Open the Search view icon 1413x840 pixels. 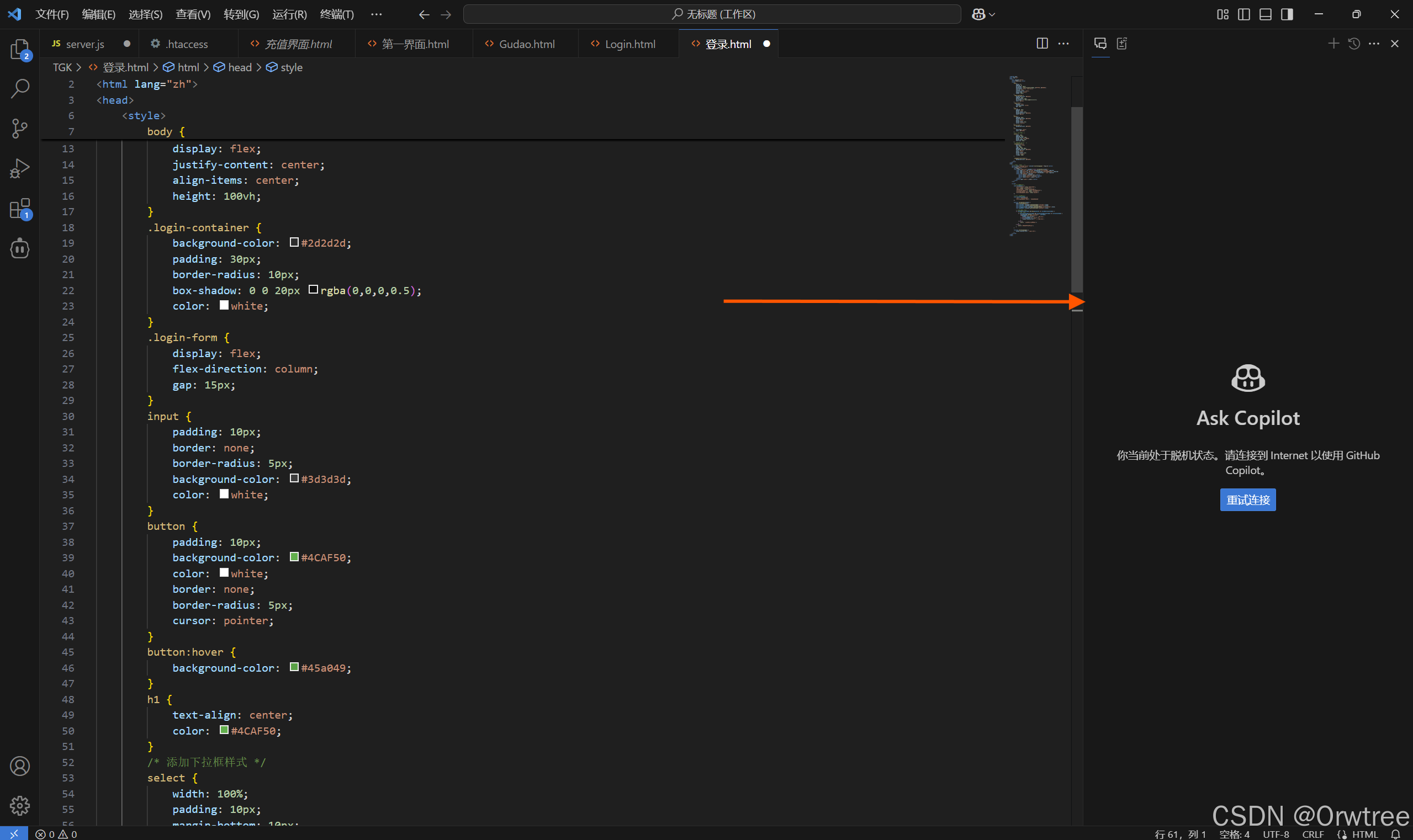[20, 88]
